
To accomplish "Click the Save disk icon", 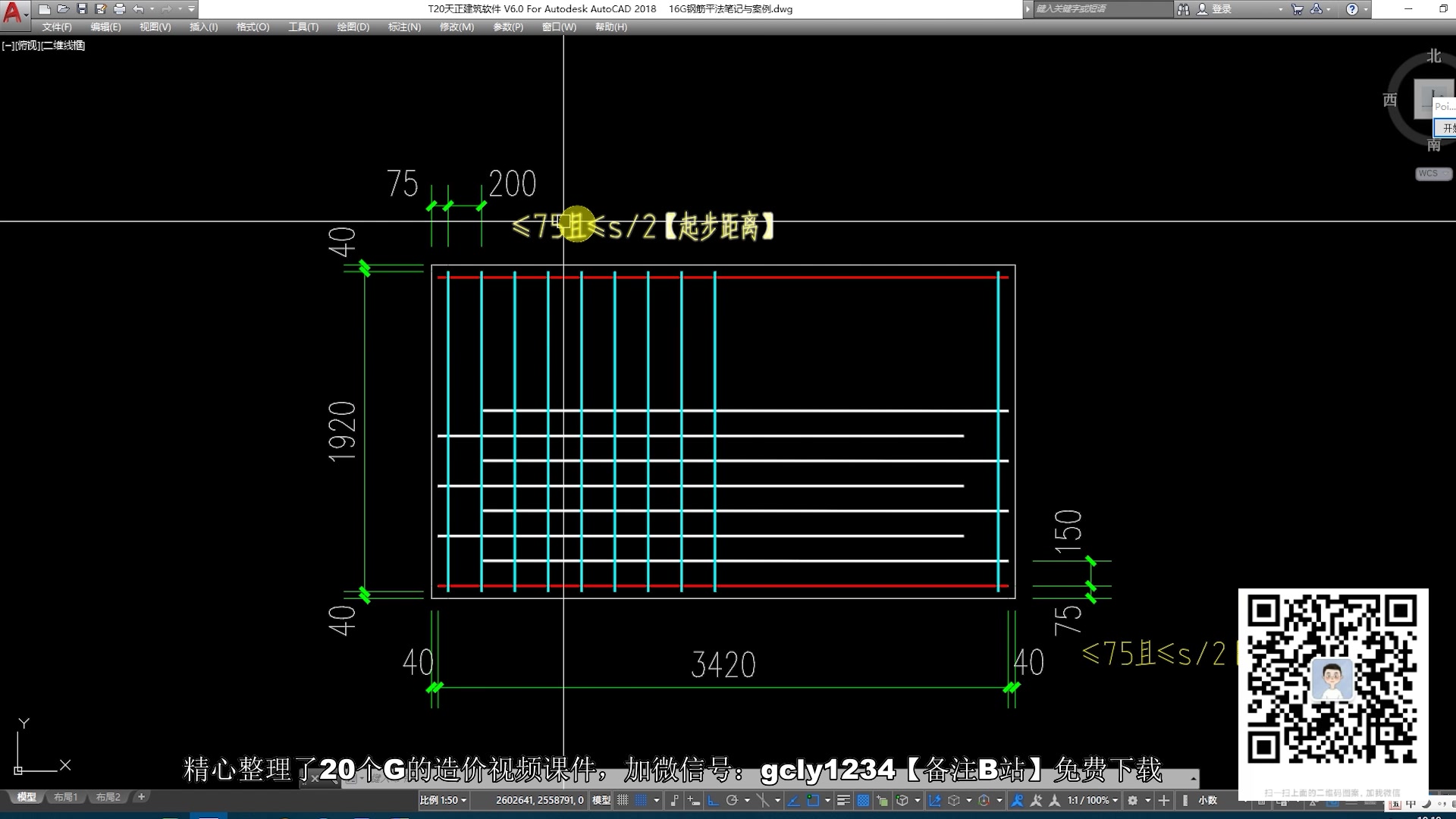I will (x=82, y=9).
